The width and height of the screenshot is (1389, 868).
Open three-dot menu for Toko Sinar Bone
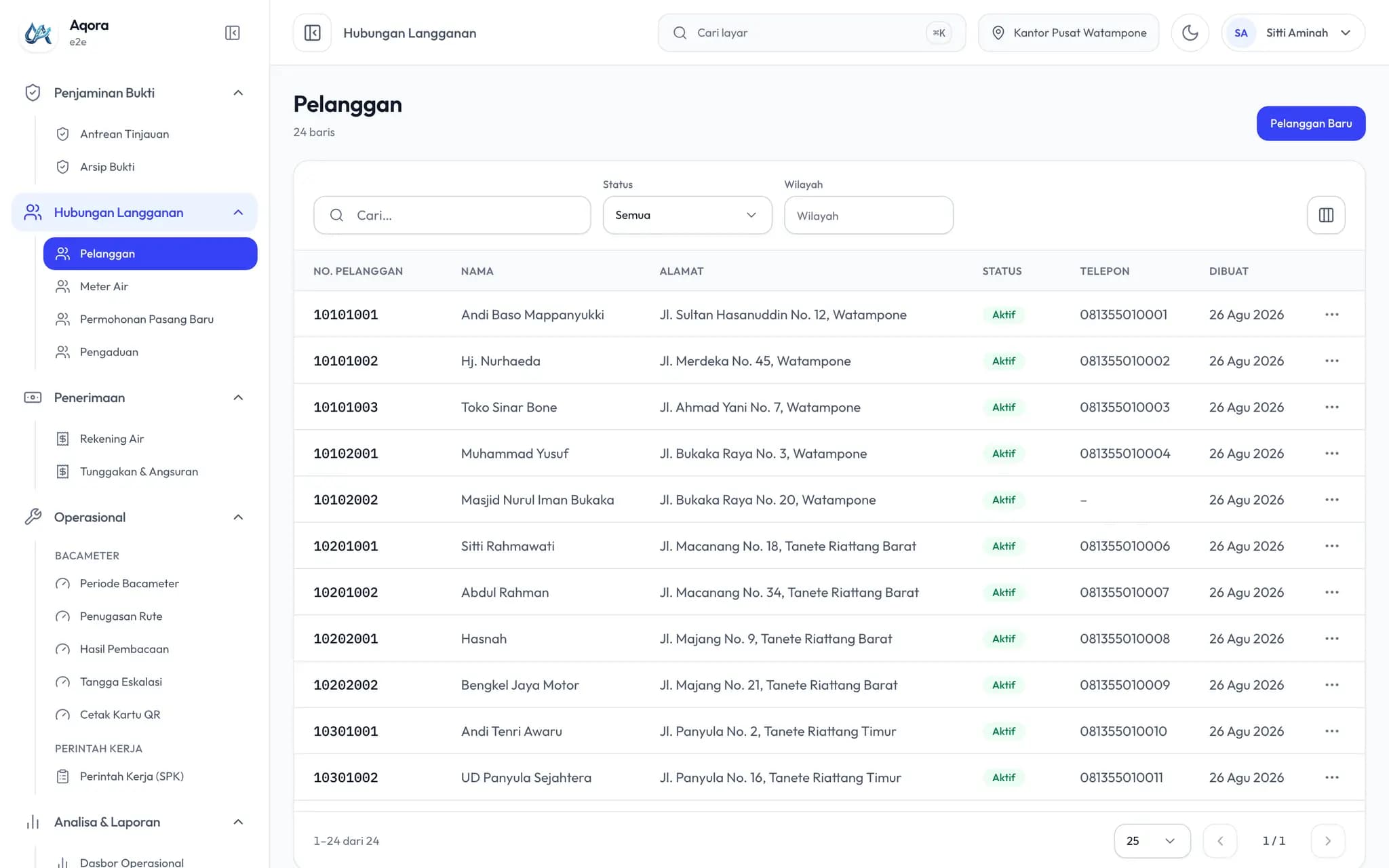[x=1331, y=407]
